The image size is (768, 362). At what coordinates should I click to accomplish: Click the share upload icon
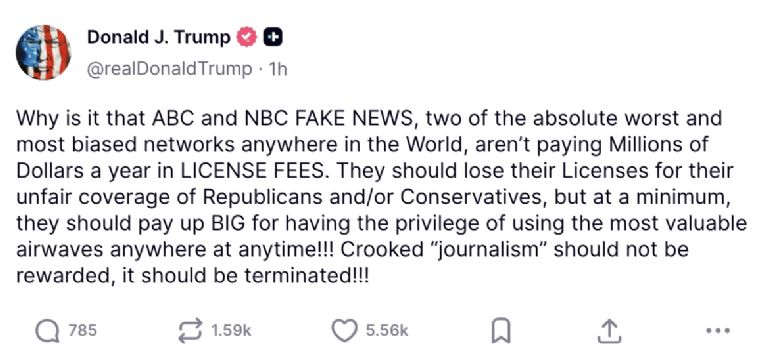[610, 331]
